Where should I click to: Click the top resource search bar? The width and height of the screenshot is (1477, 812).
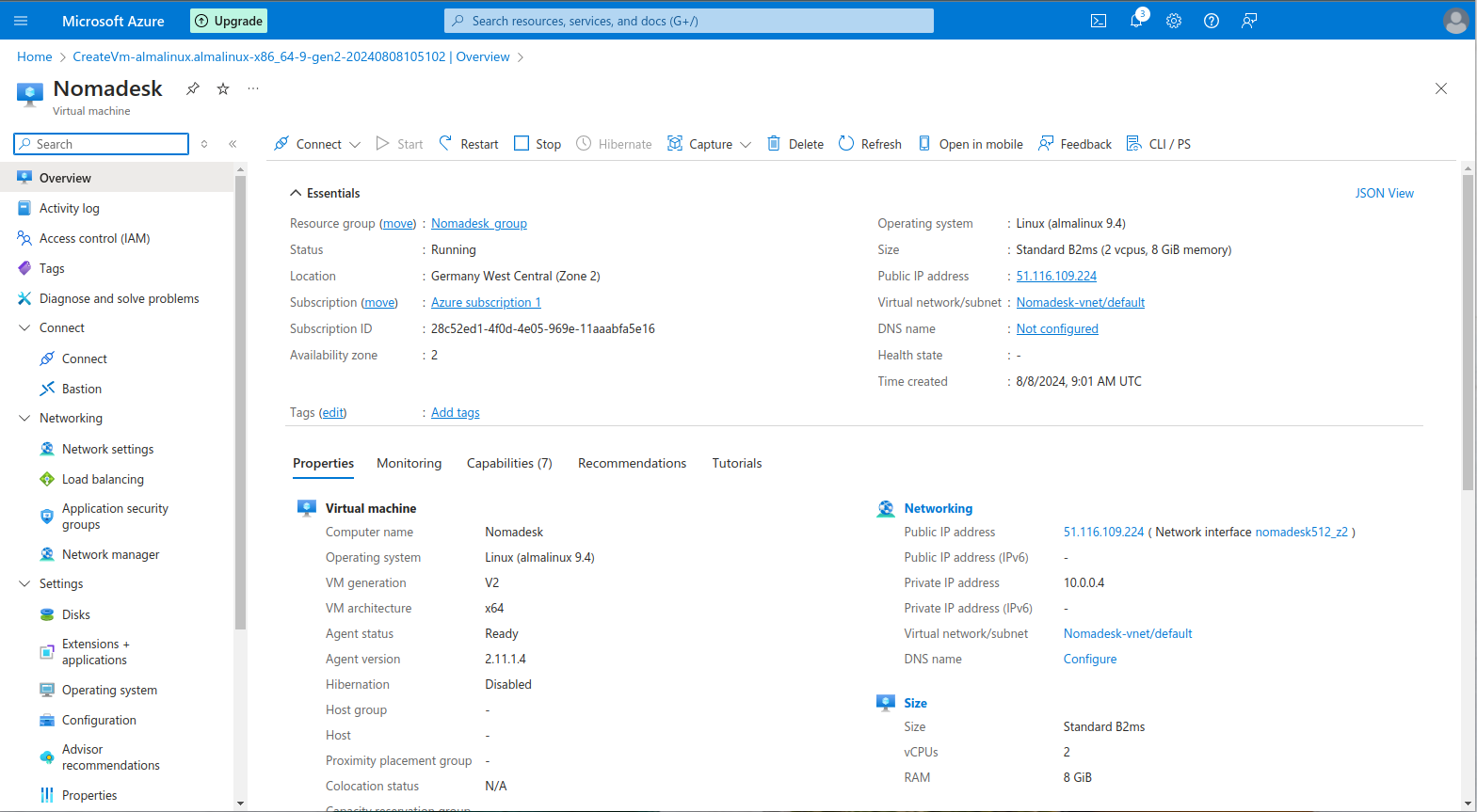point(689,21)
